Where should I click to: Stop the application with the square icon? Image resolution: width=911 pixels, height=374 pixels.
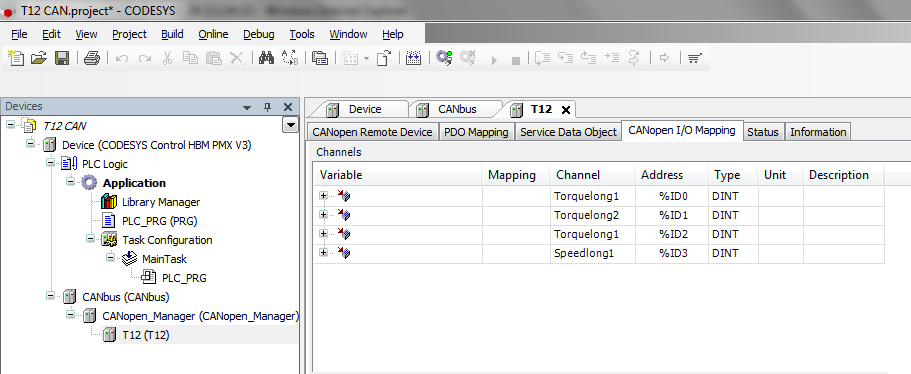point(515,60)
